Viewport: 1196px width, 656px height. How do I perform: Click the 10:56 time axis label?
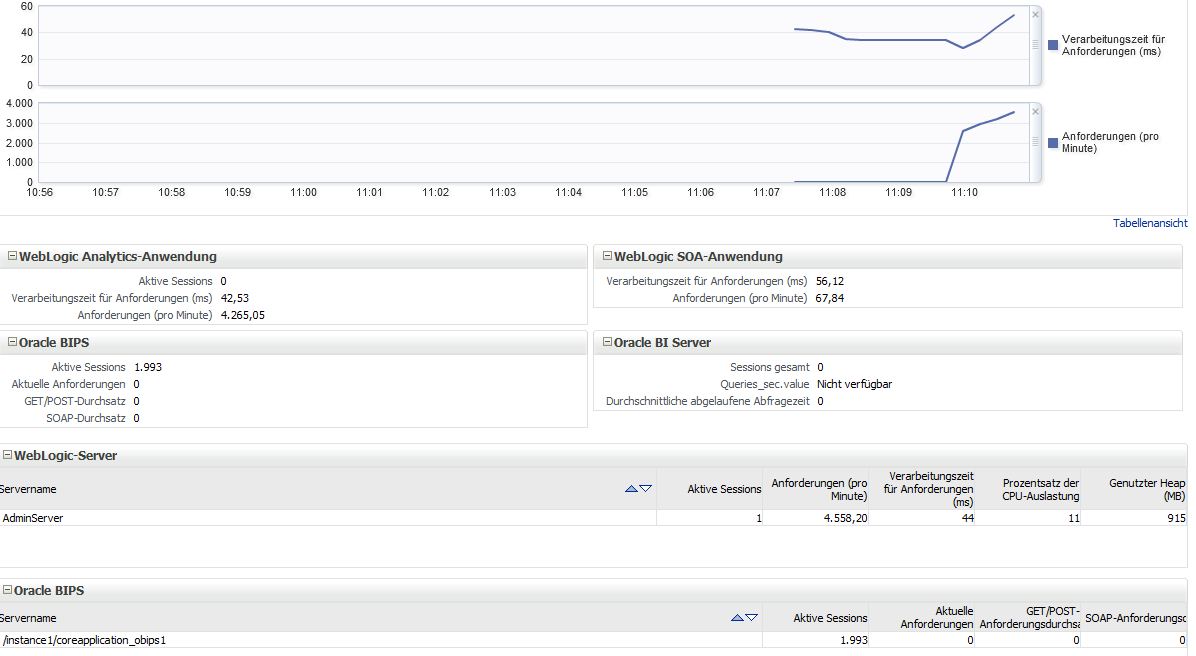click(40, 192)
